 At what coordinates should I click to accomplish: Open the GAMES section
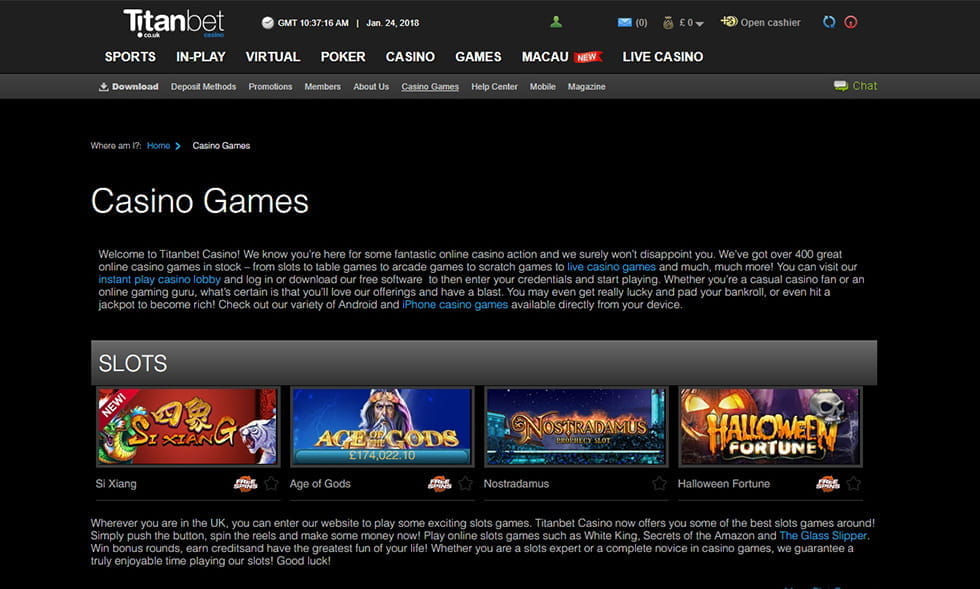(478, 57)
